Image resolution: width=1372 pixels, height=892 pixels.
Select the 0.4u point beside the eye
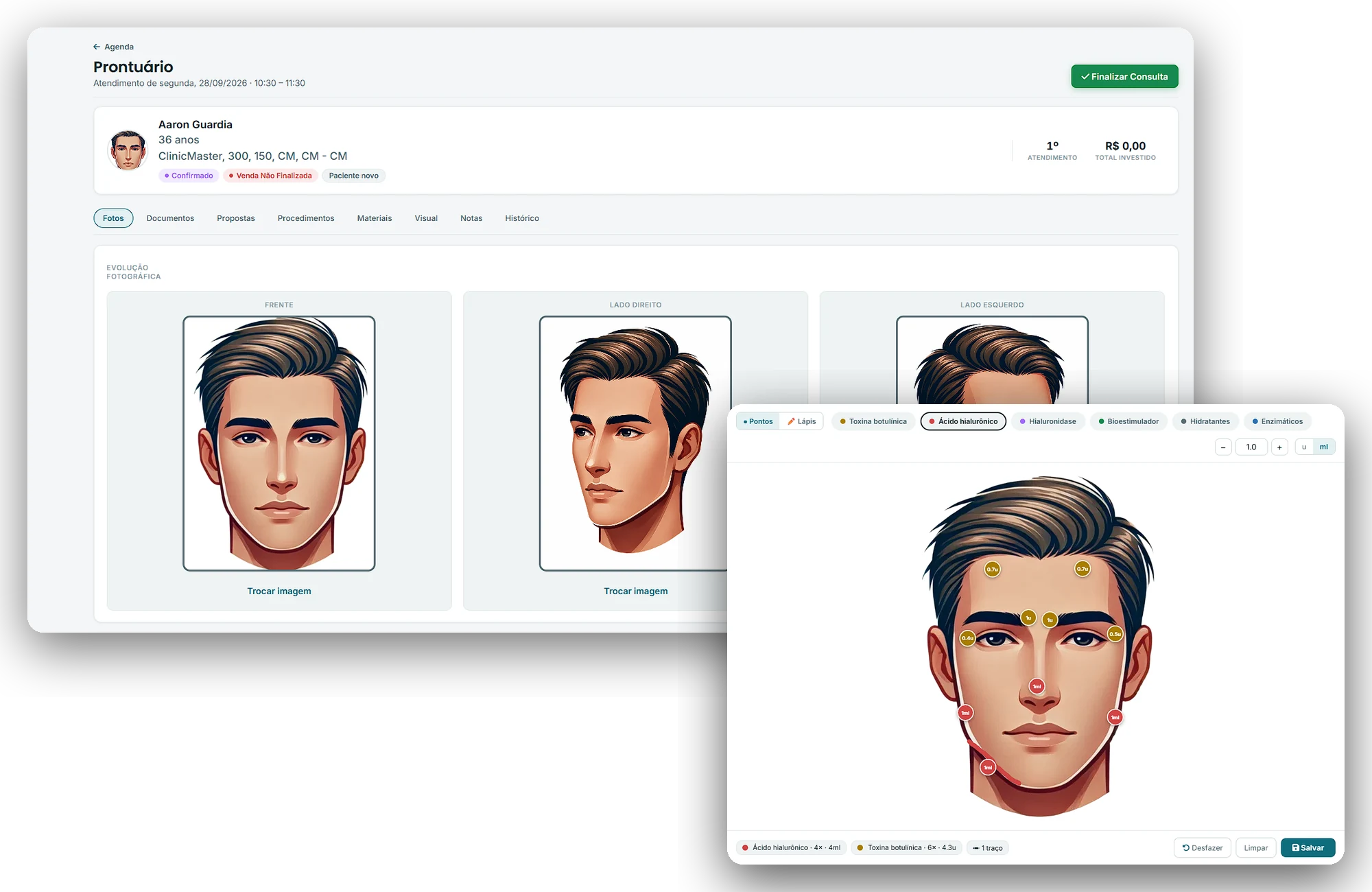tap(967, 638)
